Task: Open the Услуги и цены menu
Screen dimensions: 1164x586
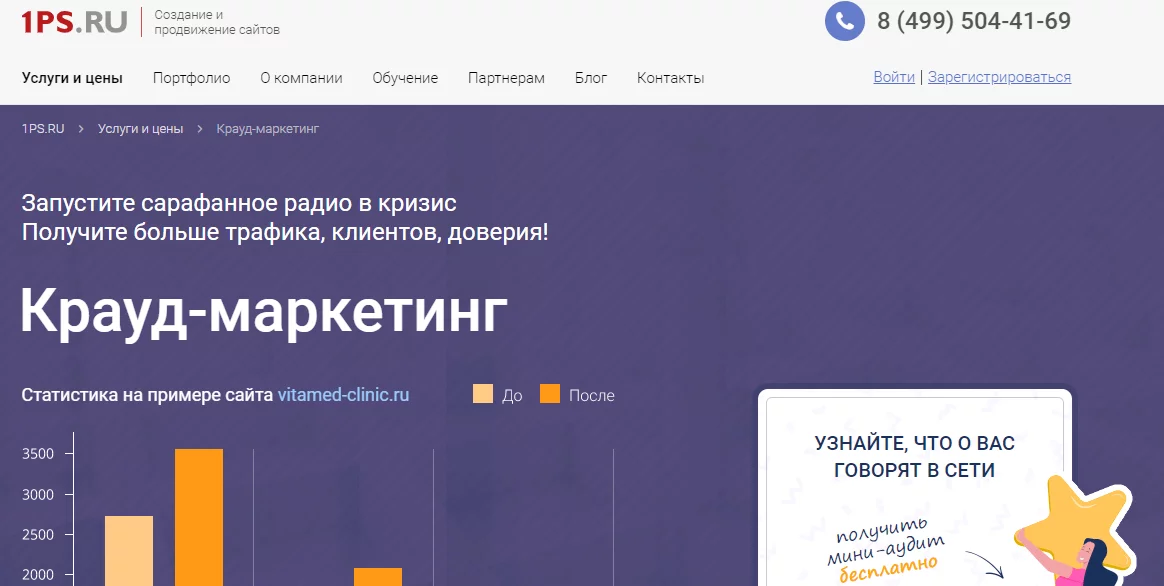Action: coord(72,78)
